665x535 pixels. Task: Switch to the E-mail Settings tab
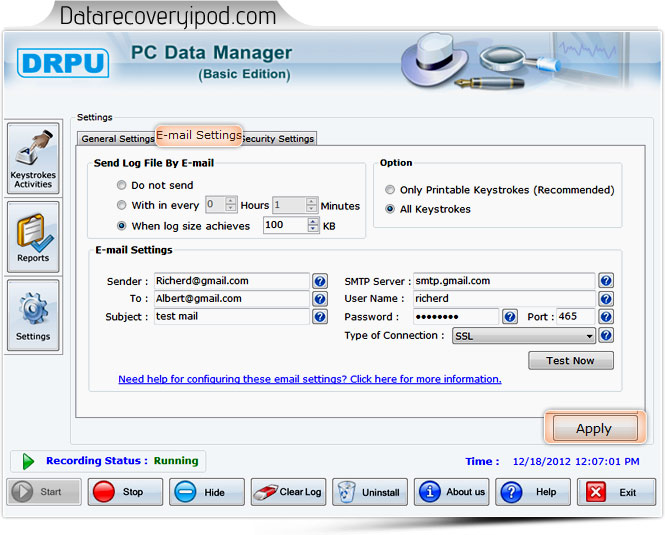pyautogui.click(x=199, y=135)
